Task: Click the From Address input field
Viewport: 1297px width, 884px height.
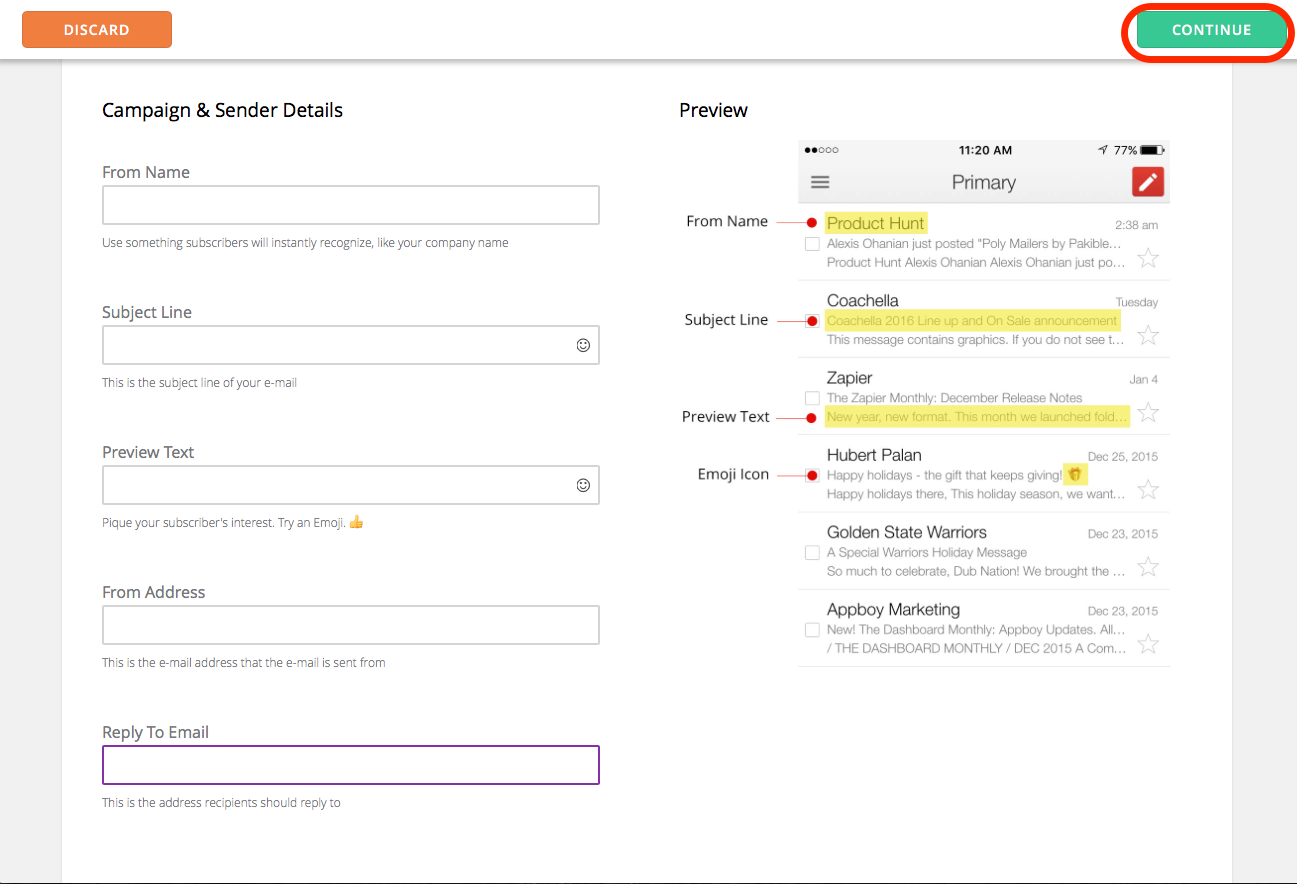Action: 350,625
